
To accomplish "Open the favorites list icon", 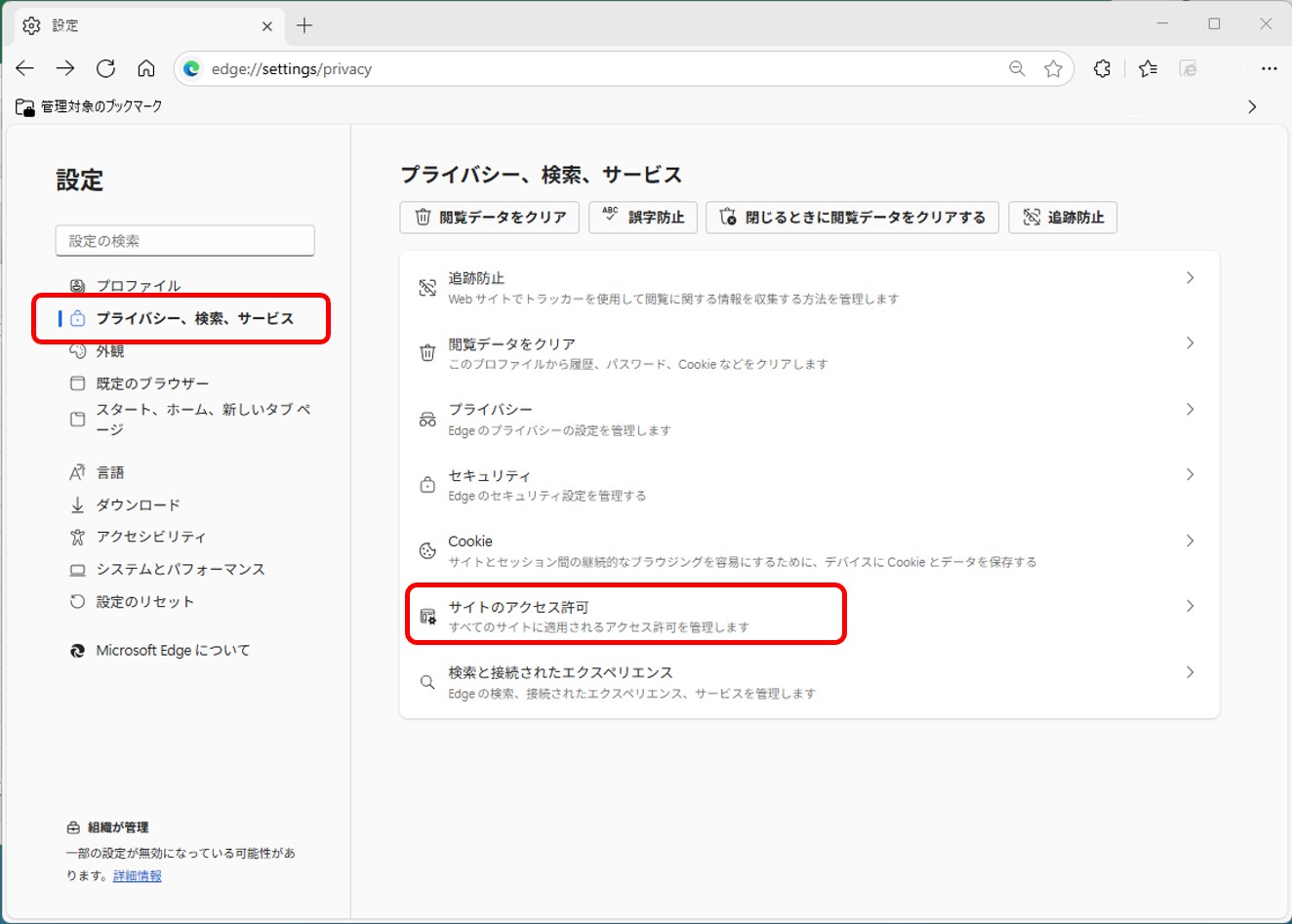I will 1148,68.
